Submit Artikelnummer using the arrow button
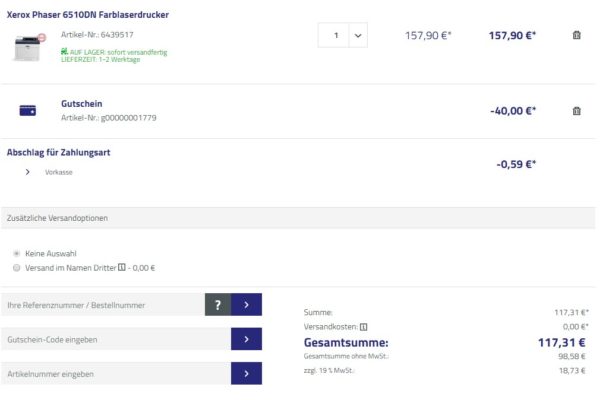The height and width of the screenshot is (400, 600). (246, 373)
